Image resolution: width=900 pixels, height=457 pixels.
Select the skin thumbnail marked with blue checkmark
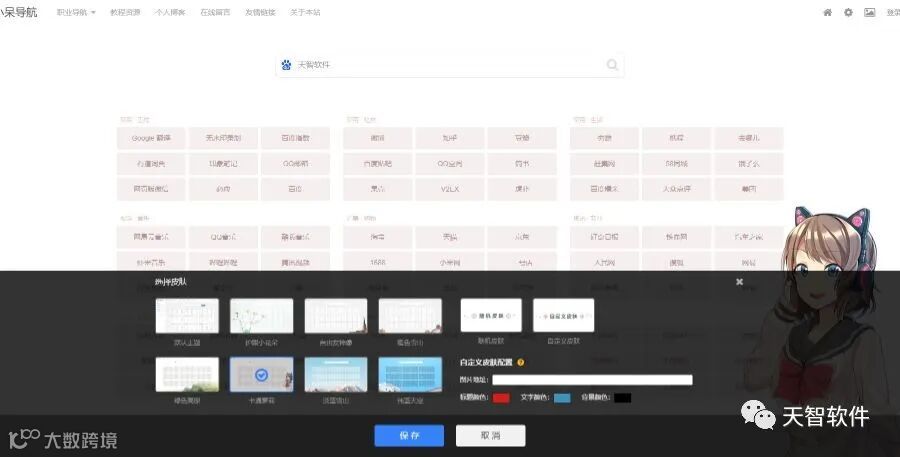(x=262, y=374)
